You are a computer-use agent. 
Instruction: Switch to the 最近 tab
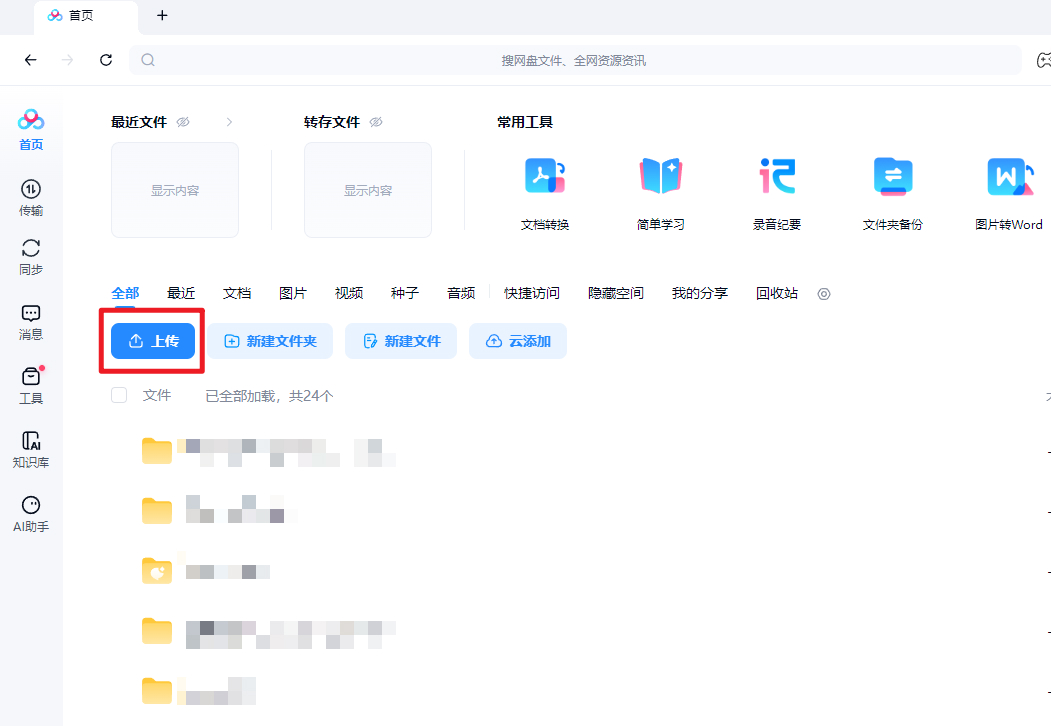tap(181, 293)
